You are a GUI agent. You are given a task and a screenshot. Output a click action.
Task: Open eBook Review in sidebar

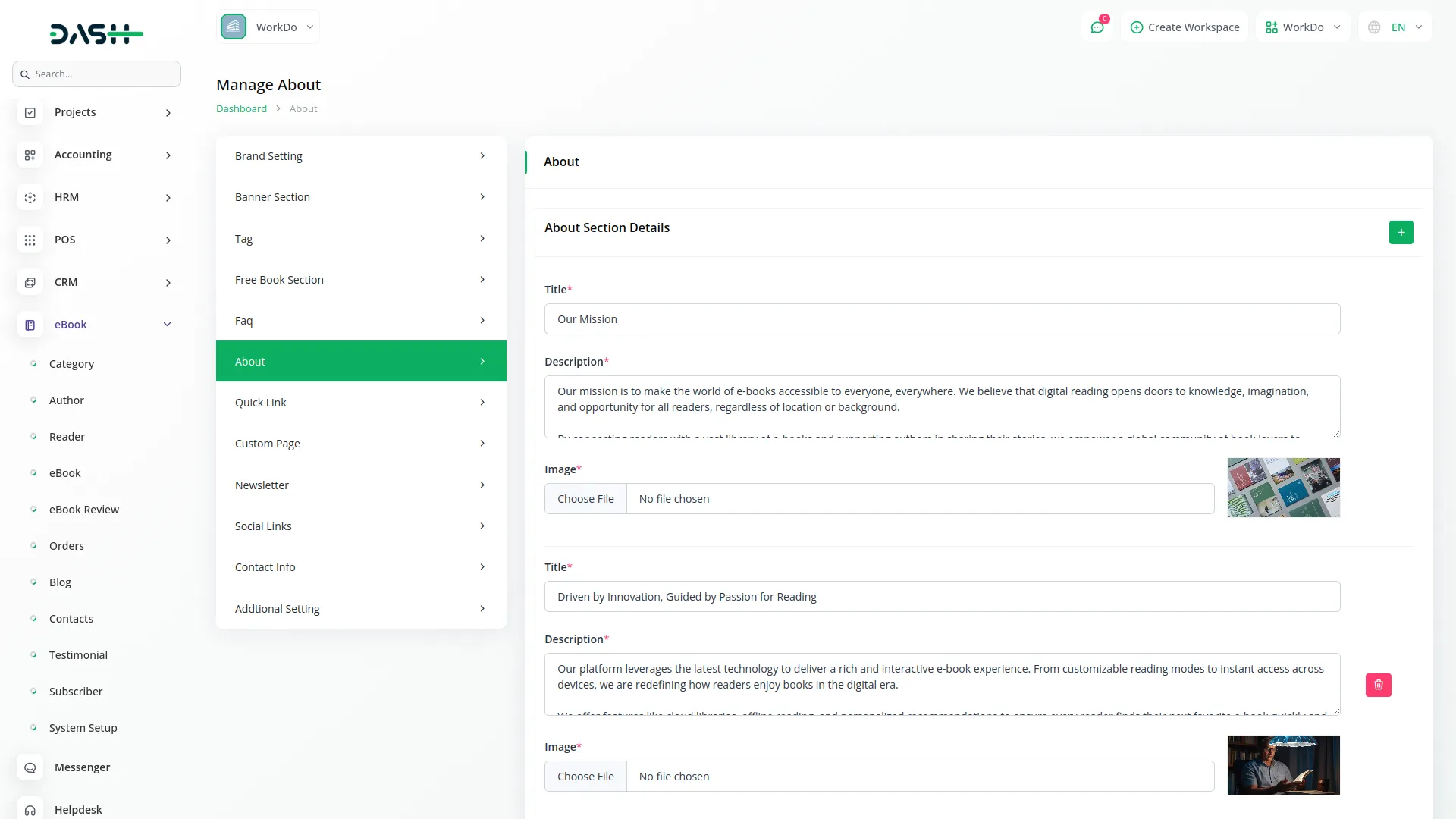83,510
